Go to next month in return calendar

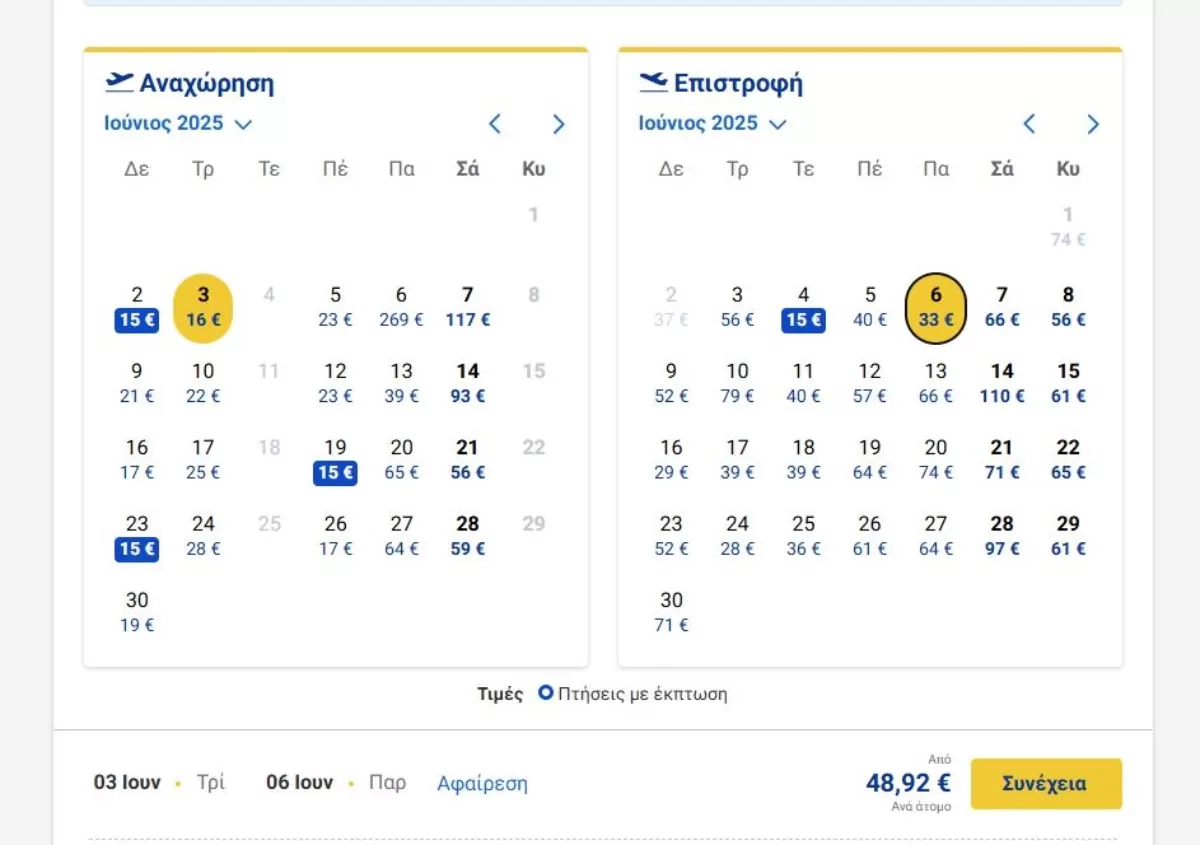pyautogui.click(x=1092, y=124)
